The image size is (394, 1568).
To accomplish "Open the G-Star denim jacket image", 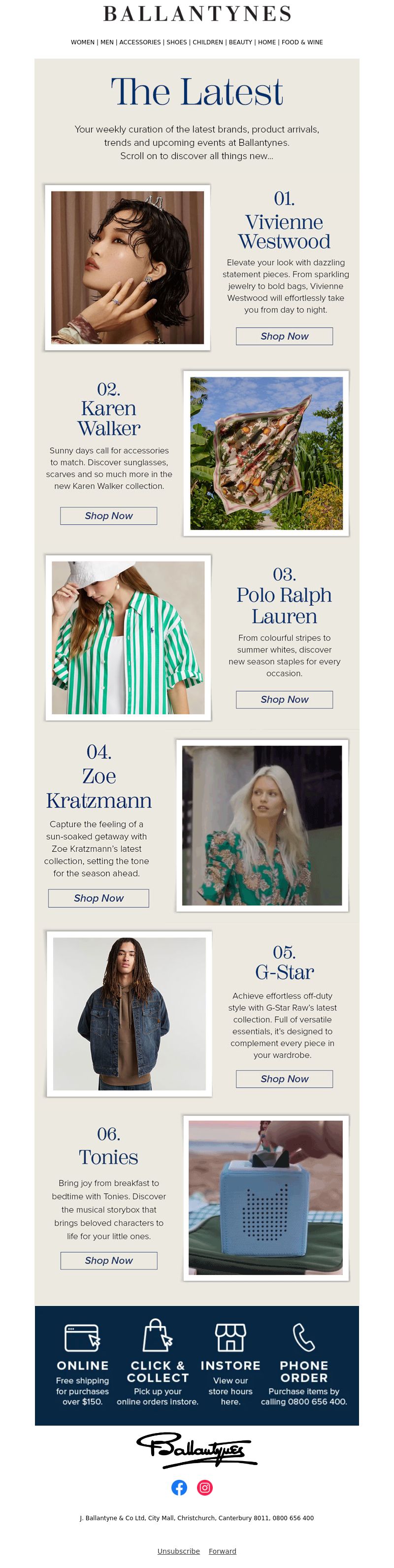I will (x=129, y=1014).
